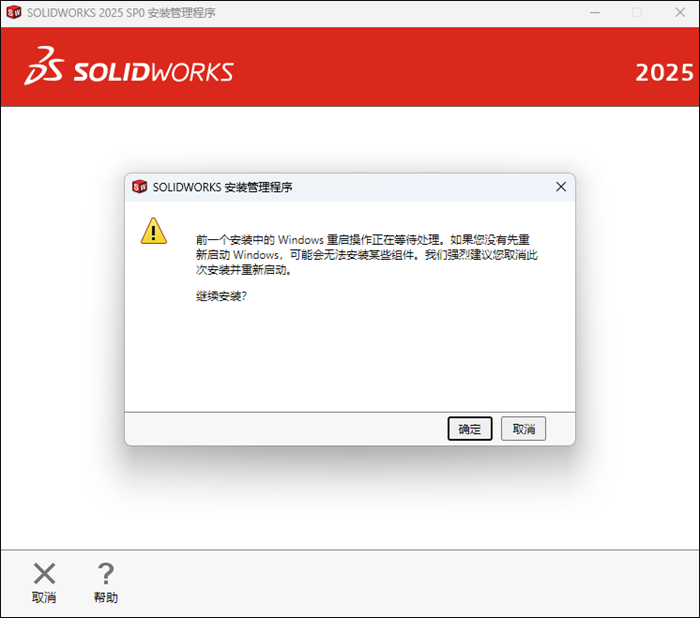Close the SOLIDWORKS 安装管理程序 dialog
The image size is (700, 618).
561,187
